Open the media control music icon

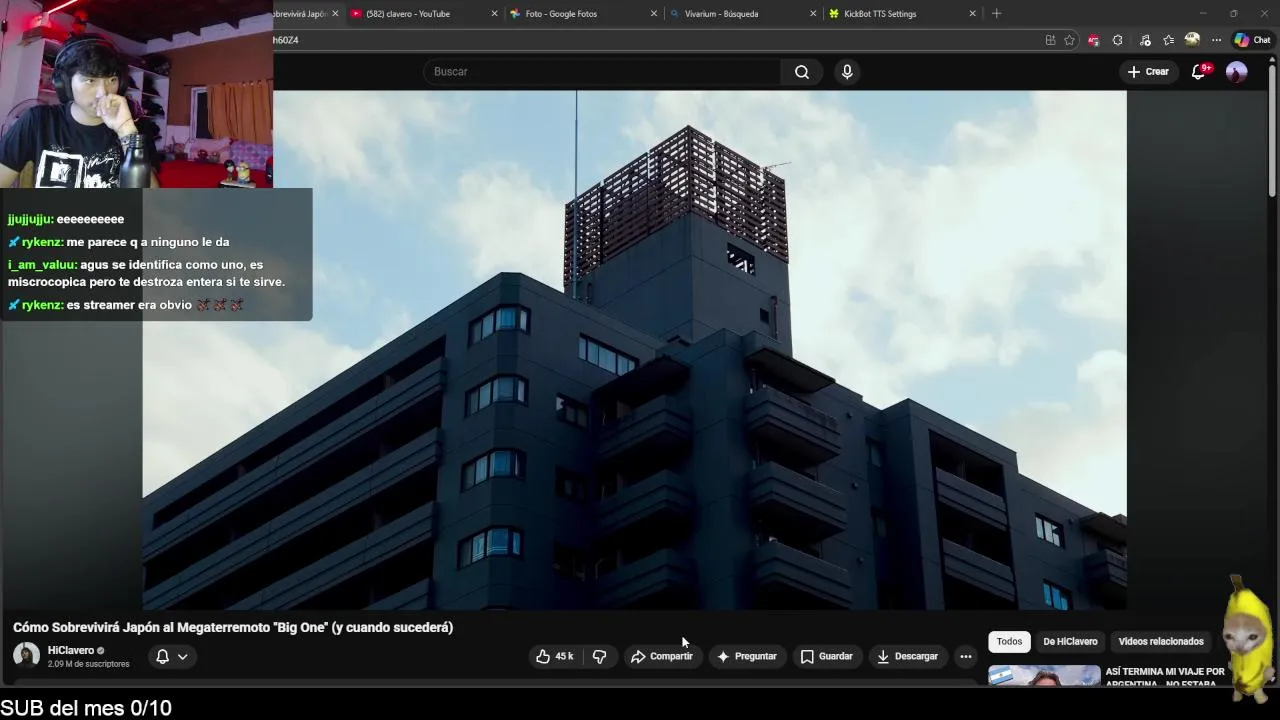(x=1145, y=40)
